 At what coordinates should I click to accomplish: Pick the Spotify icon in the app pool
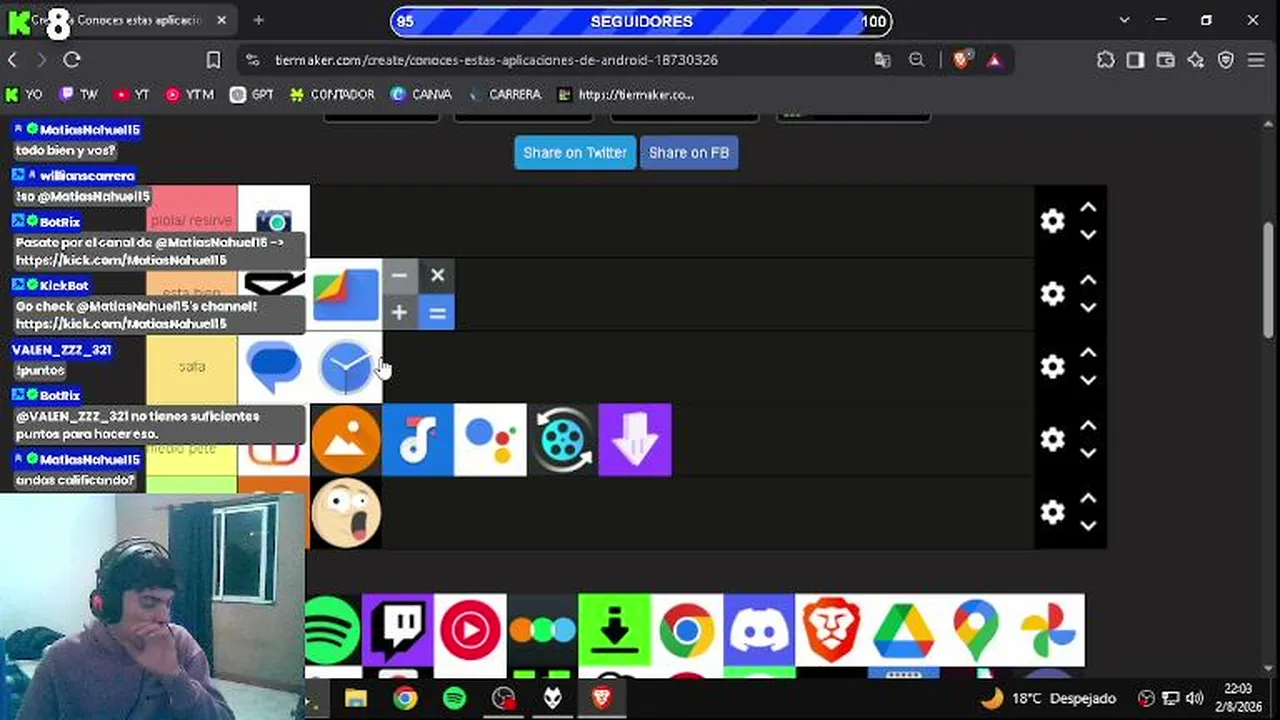click(x=333, y=630)
